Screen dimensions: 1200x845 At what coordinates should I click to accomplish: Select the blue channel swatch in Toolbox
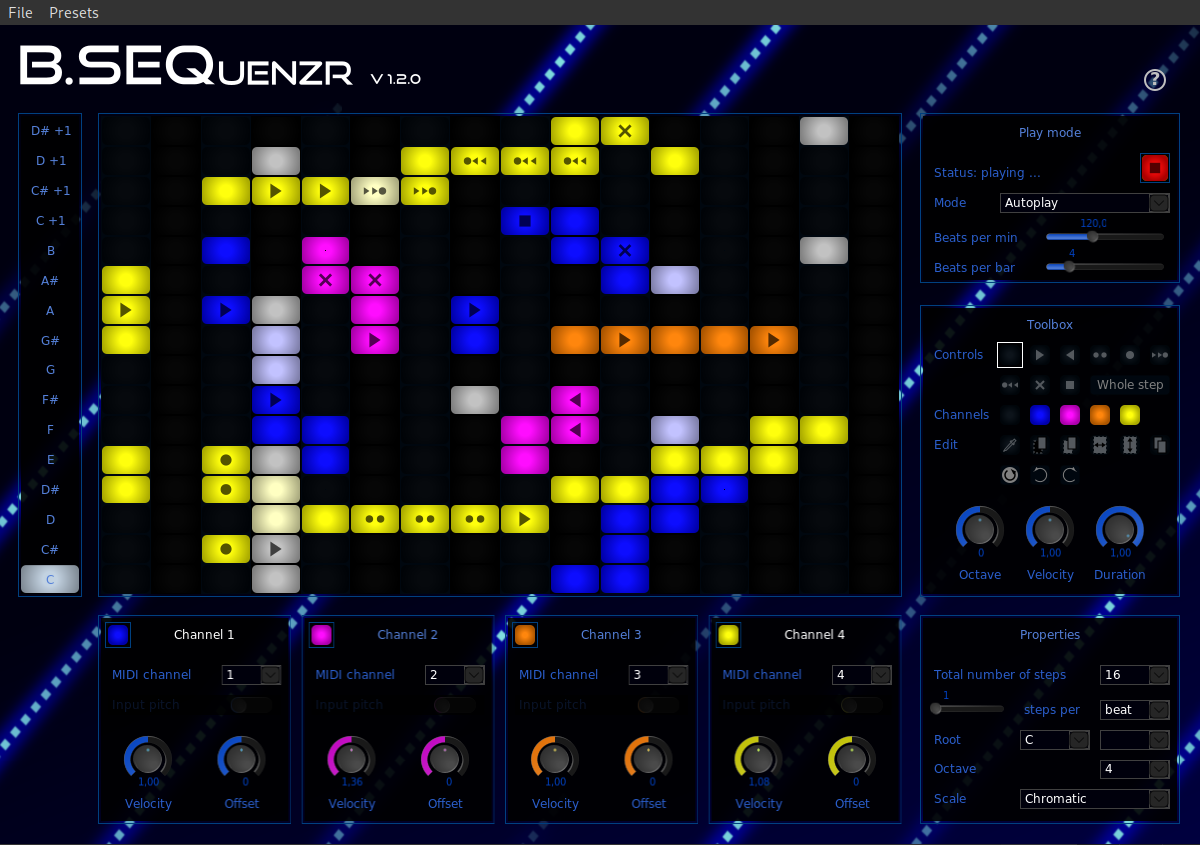[x=1040, y=415]
